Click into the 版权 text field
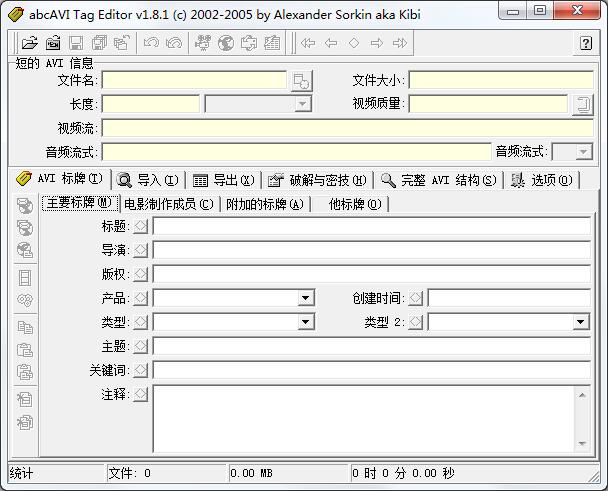Screen dimensions: 608x491 [x=371, y=274]
